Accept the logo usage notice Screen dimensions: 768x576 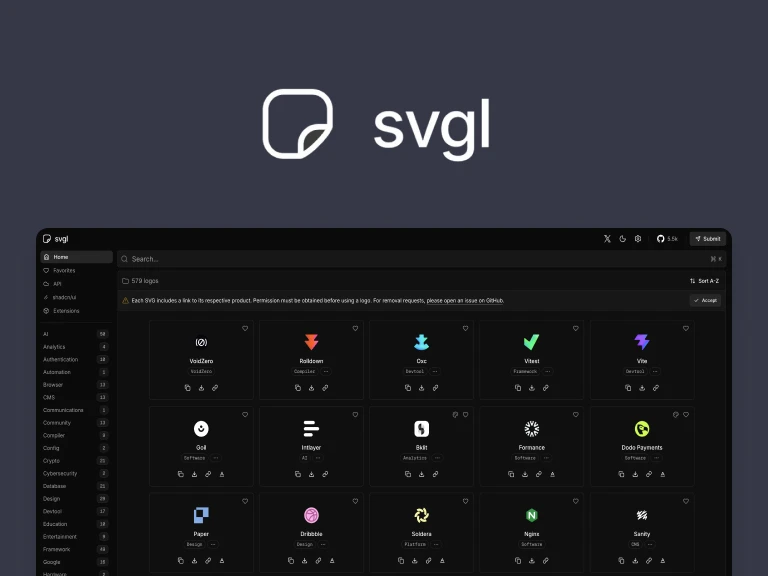pyautogui.click(x=705, y=300)
